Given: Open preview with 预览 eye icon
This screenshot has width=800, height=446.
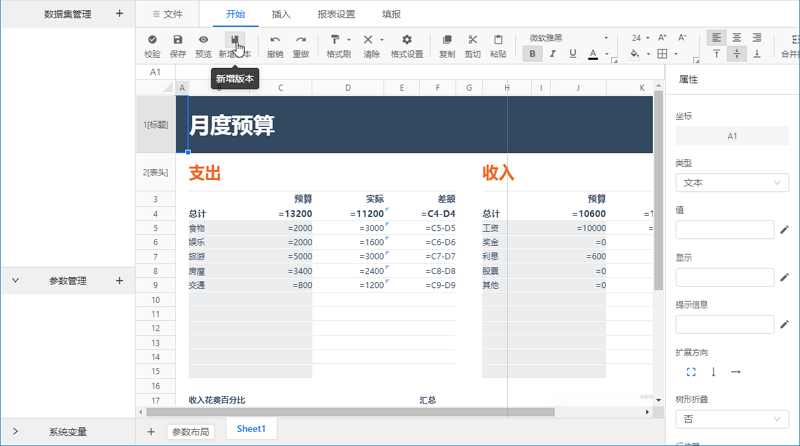Looking at the screenshot, I should 203,39.
